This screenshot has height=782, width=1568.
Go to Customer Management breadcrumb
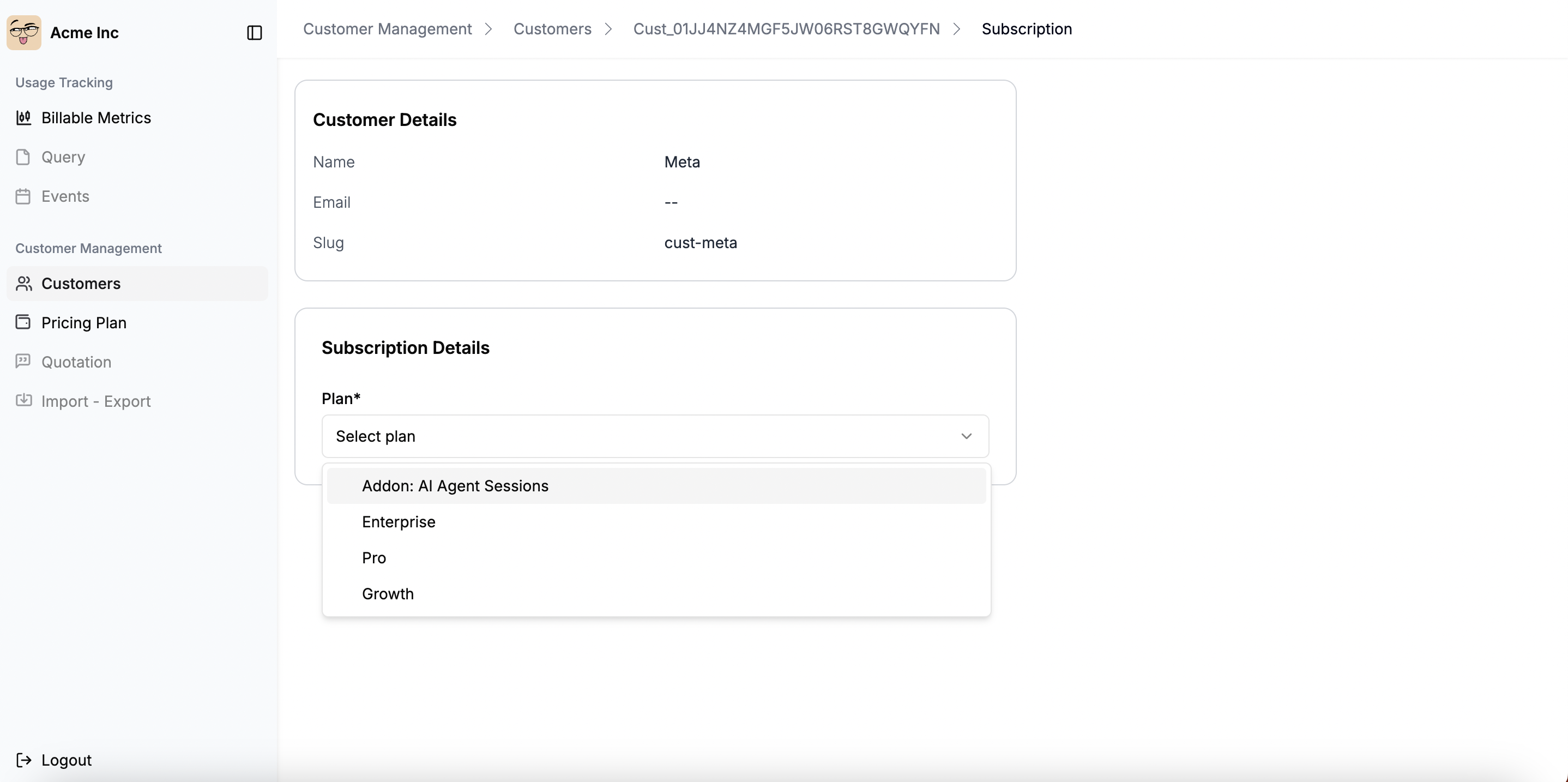387,28
